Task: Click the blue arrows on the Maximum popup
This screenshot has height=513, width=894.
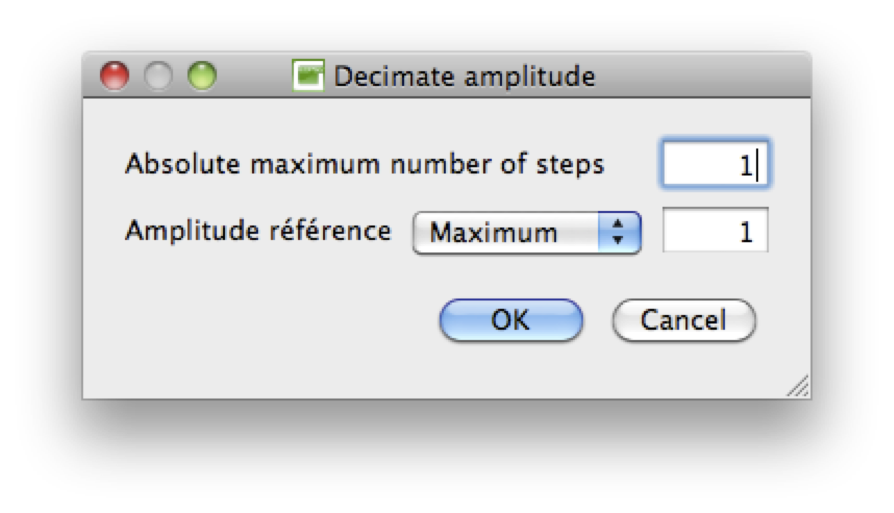Action: (x=617, y=233)
